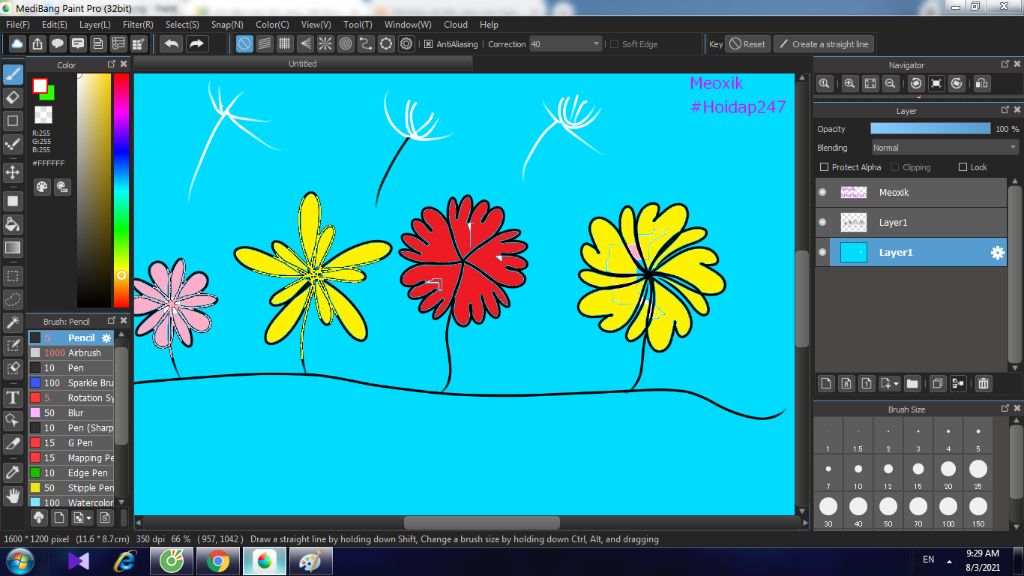Open the add layer dropdown arrow
The height and width of the screenshot is (576, 1024).
coord(896,384)
